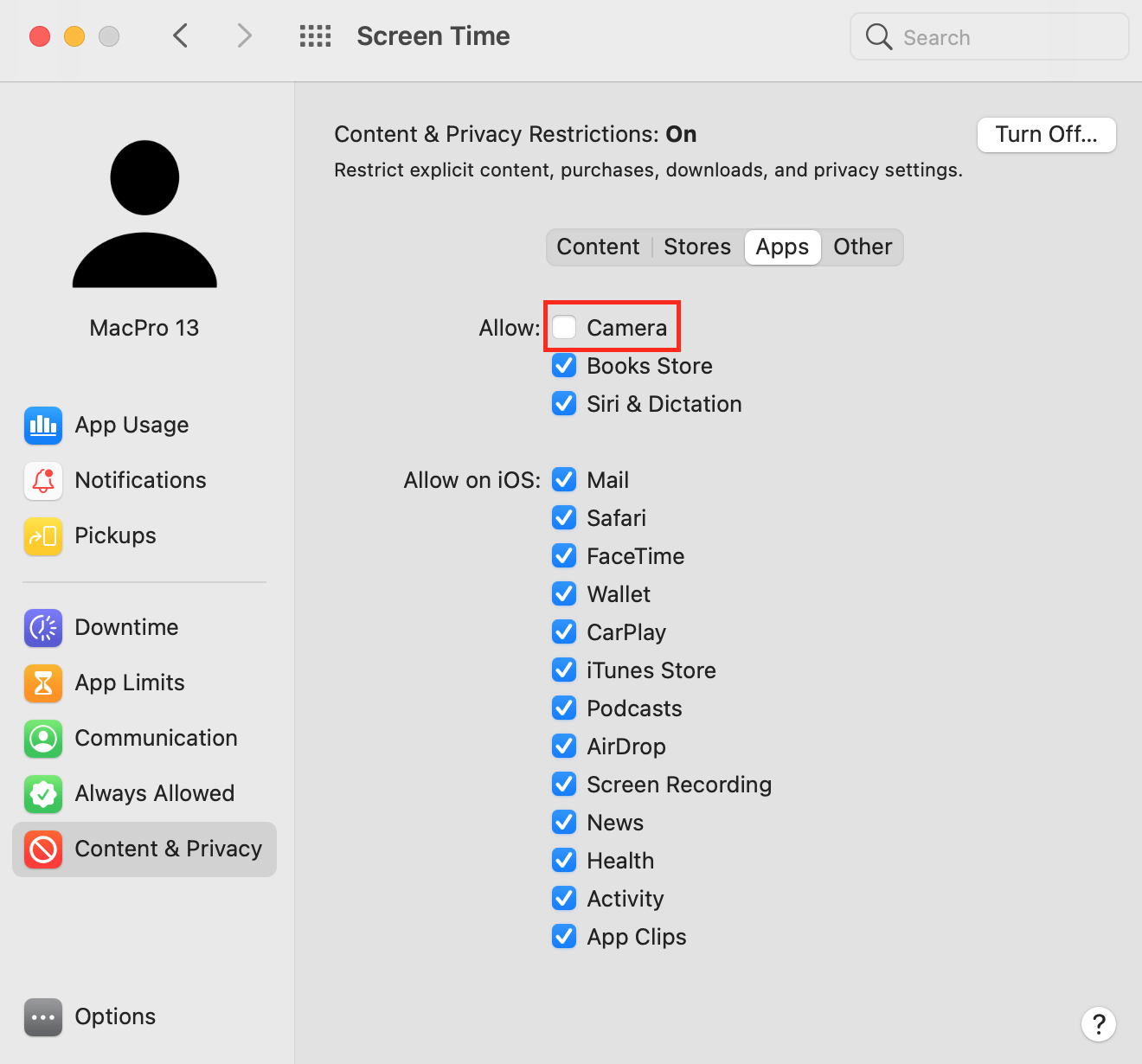Uncheck the AirDrop checkbox
This screenshot has height=1064, width=1142.
pos(564,746)
